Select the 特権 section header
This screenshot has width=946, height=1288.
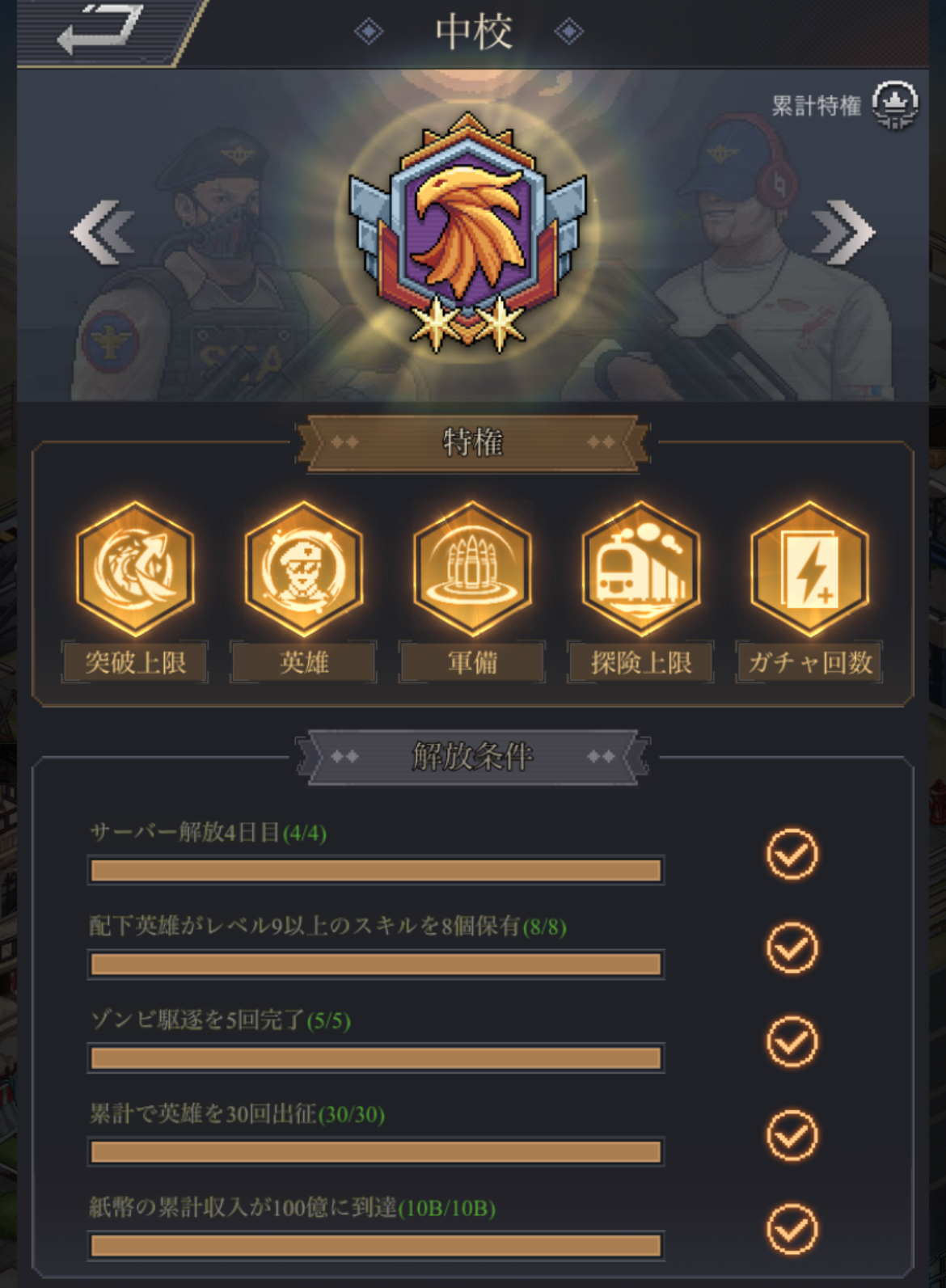pyautogui.click(x=473, y=442)
